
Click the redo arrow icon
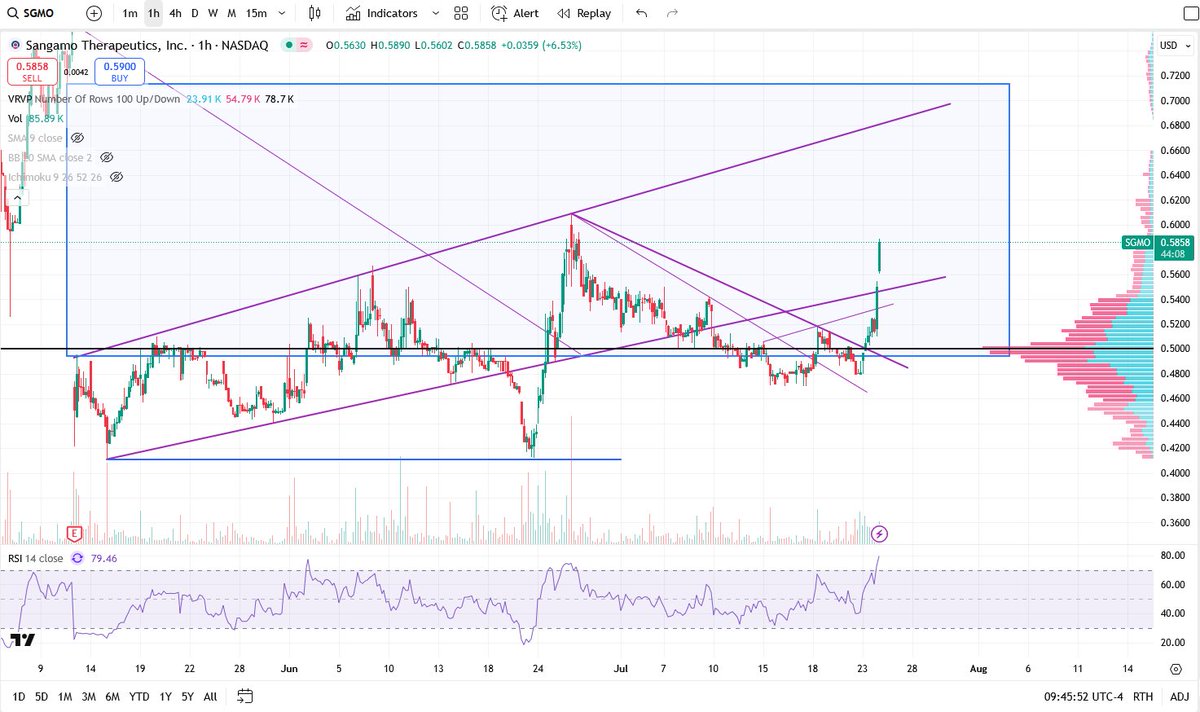pyautogui.click(x=672, y=13)
